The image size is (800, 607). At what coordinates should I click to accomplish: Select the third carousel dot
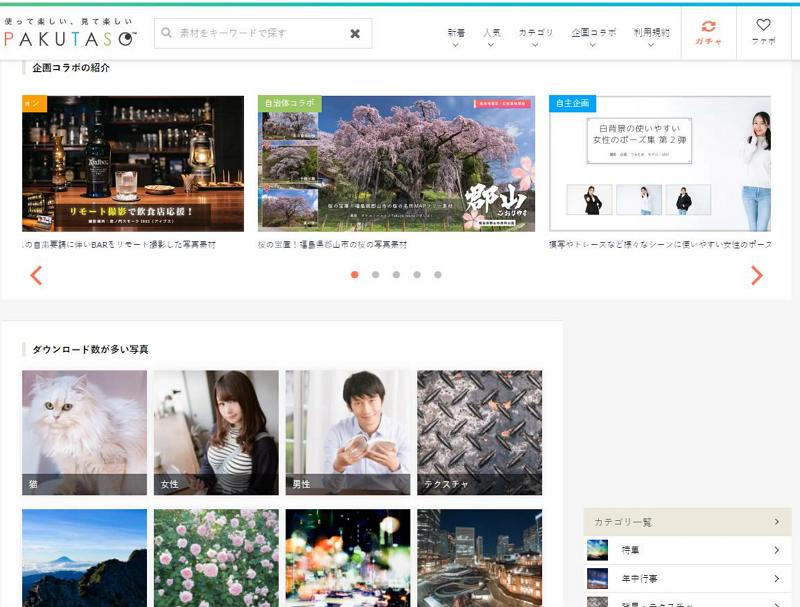point(396,275)
